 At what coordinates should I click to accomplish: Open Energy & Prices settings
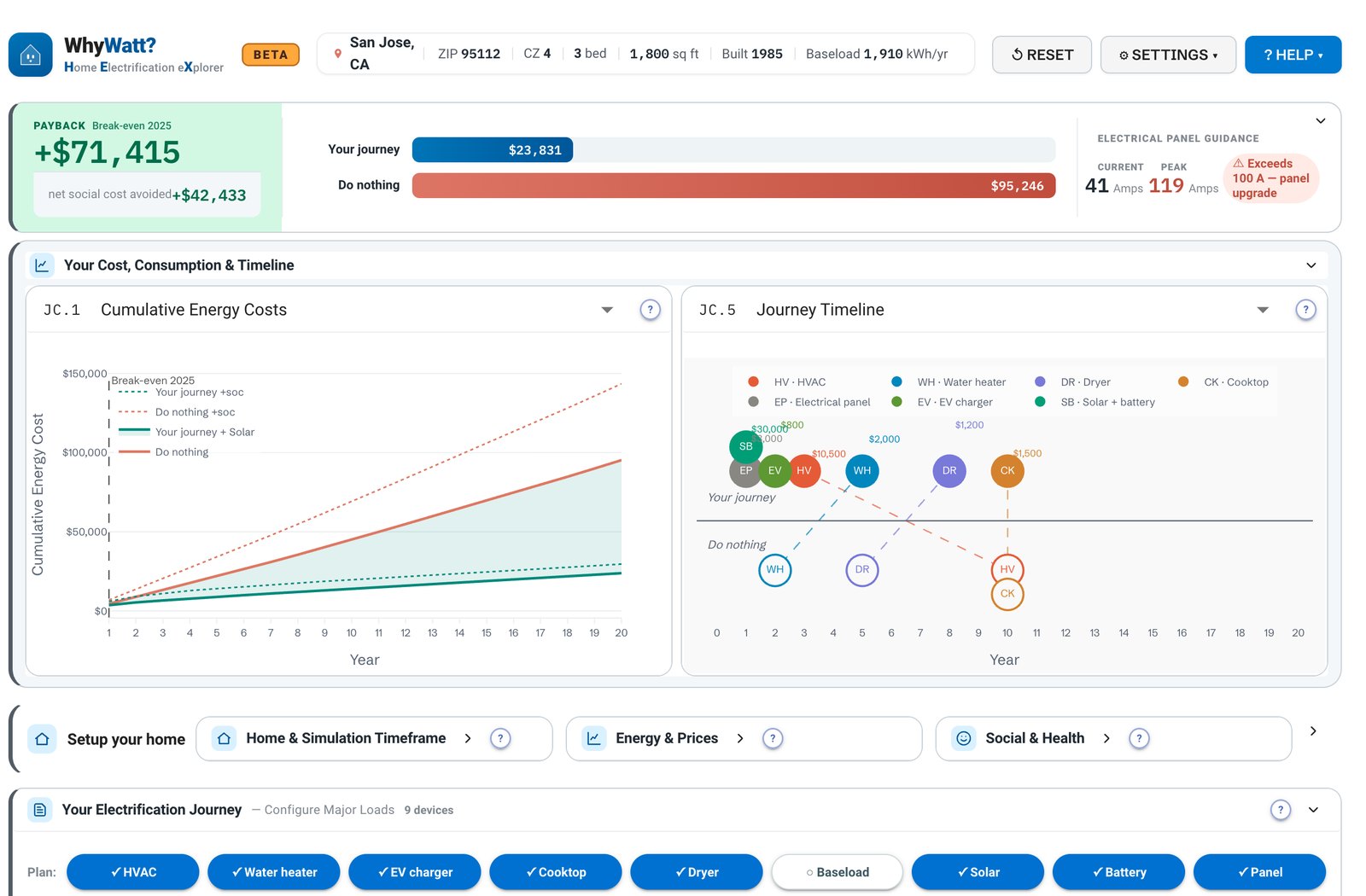(744, 738)
